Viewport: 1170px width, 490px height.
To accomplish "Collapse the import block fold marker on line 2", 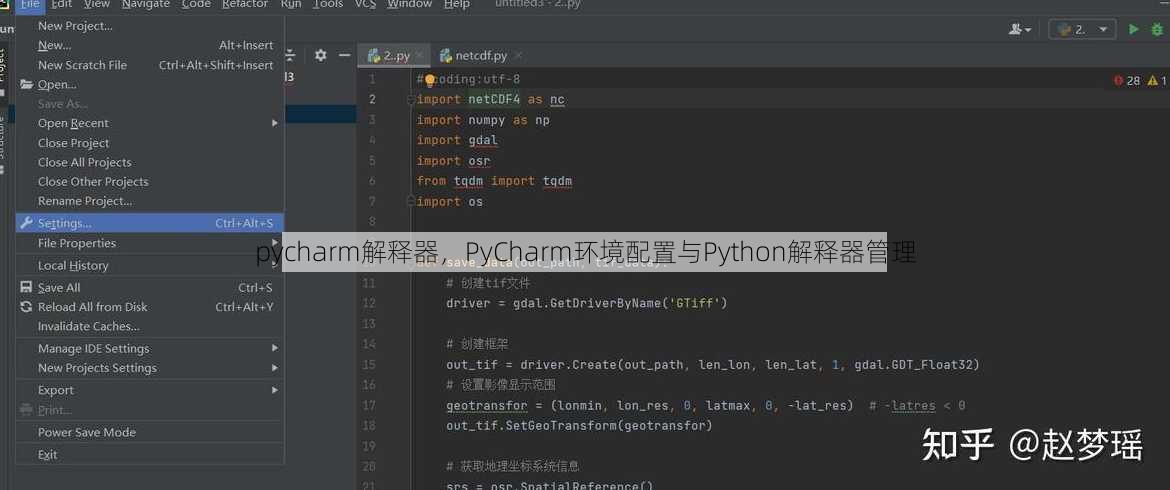I will click(x=410, y=99).
